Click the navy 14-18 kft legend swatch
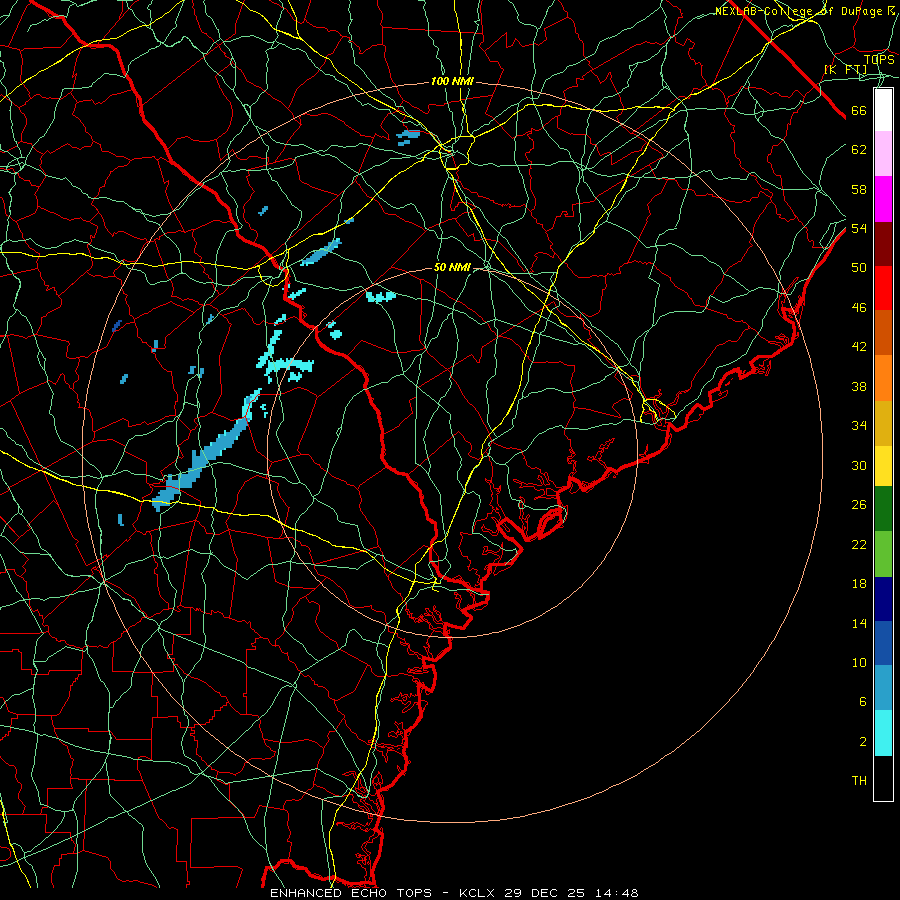900x900 pixels. (x=883, y=599)
